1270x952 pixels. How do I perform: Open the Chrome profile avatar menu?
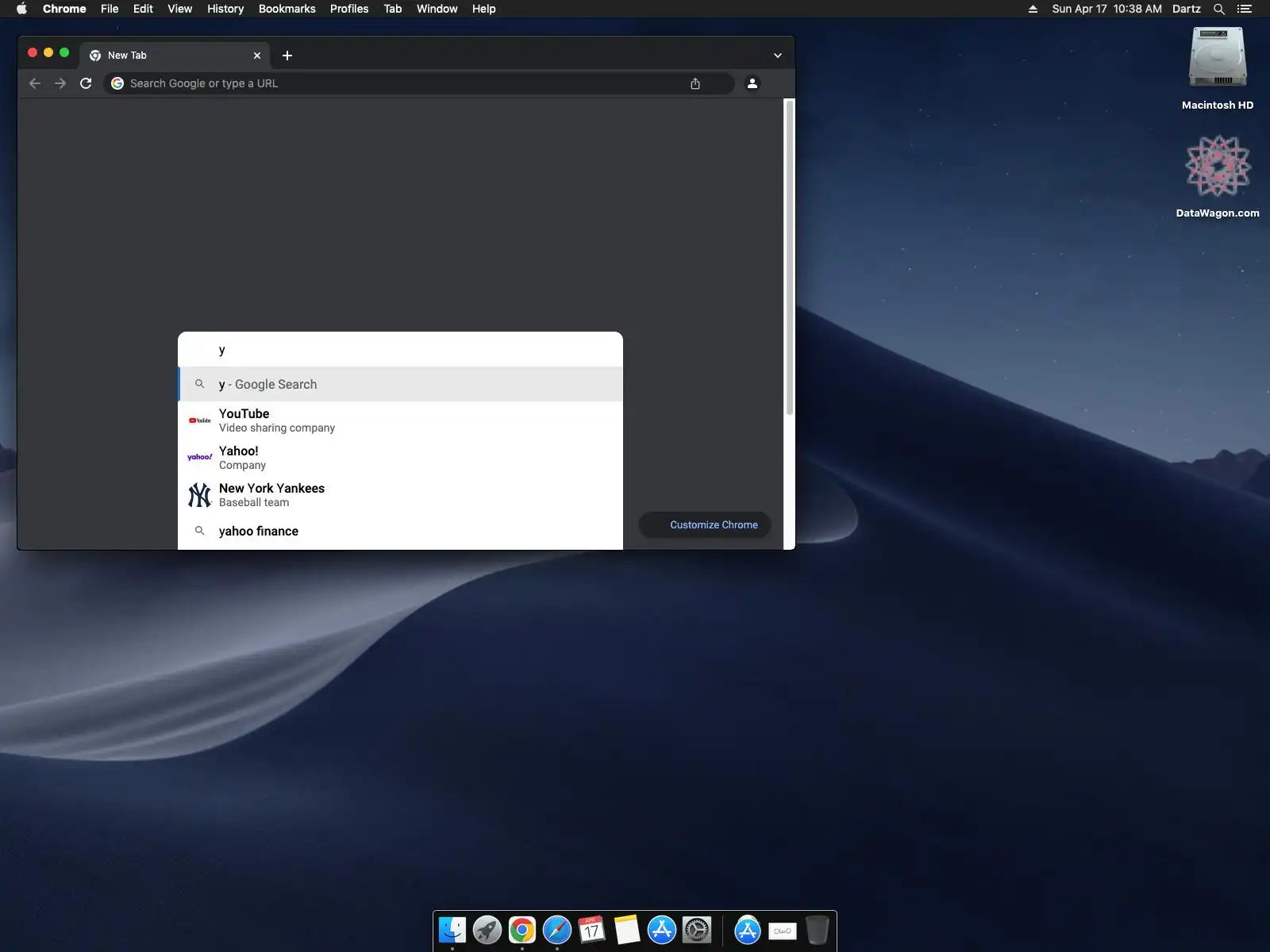click(x=752, y=83)
